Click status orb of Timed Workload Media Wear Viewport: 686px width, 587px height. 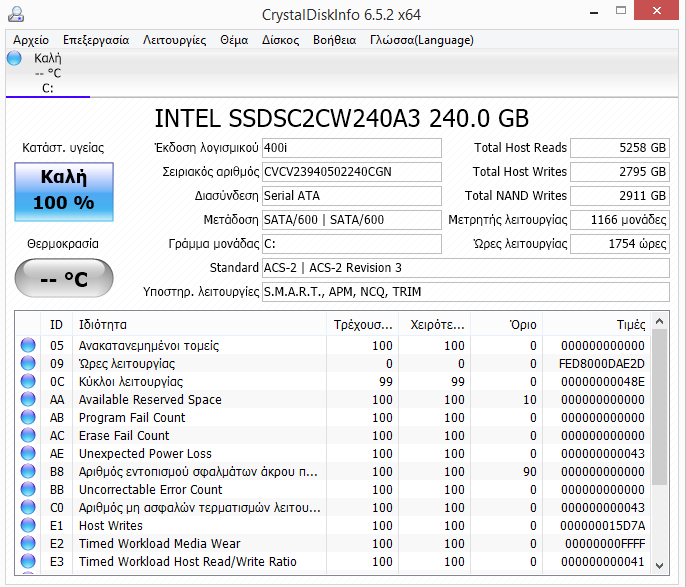28,543
